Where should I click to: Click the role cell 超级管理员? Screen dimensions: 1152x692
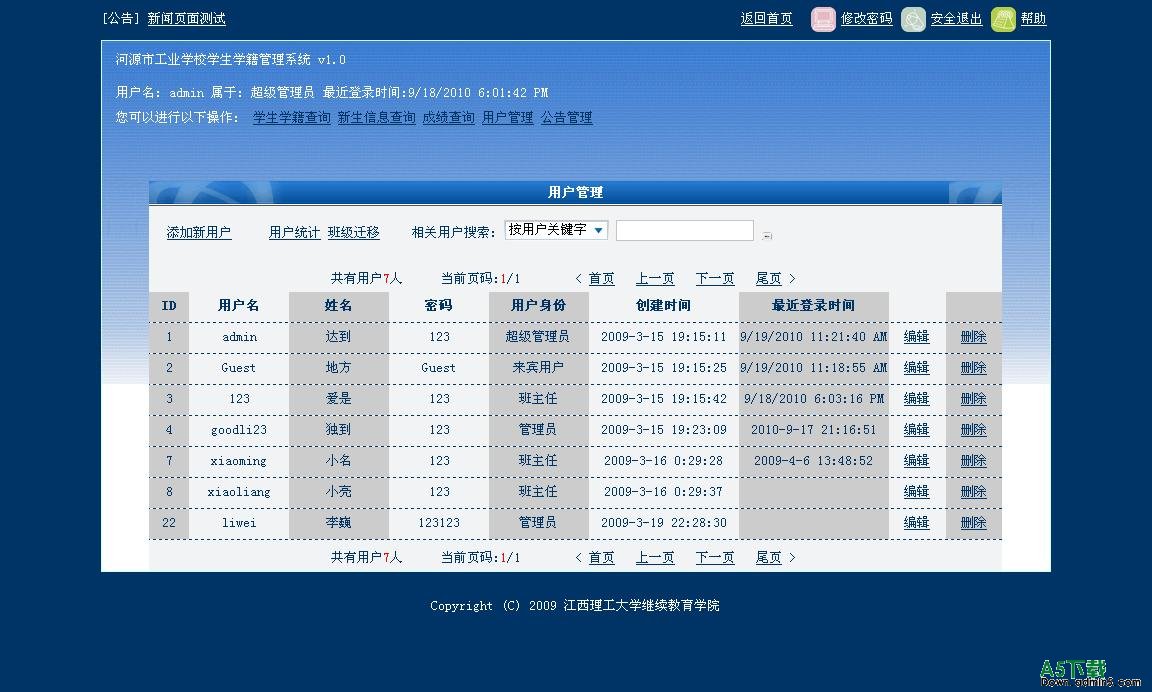coord(538,336)
